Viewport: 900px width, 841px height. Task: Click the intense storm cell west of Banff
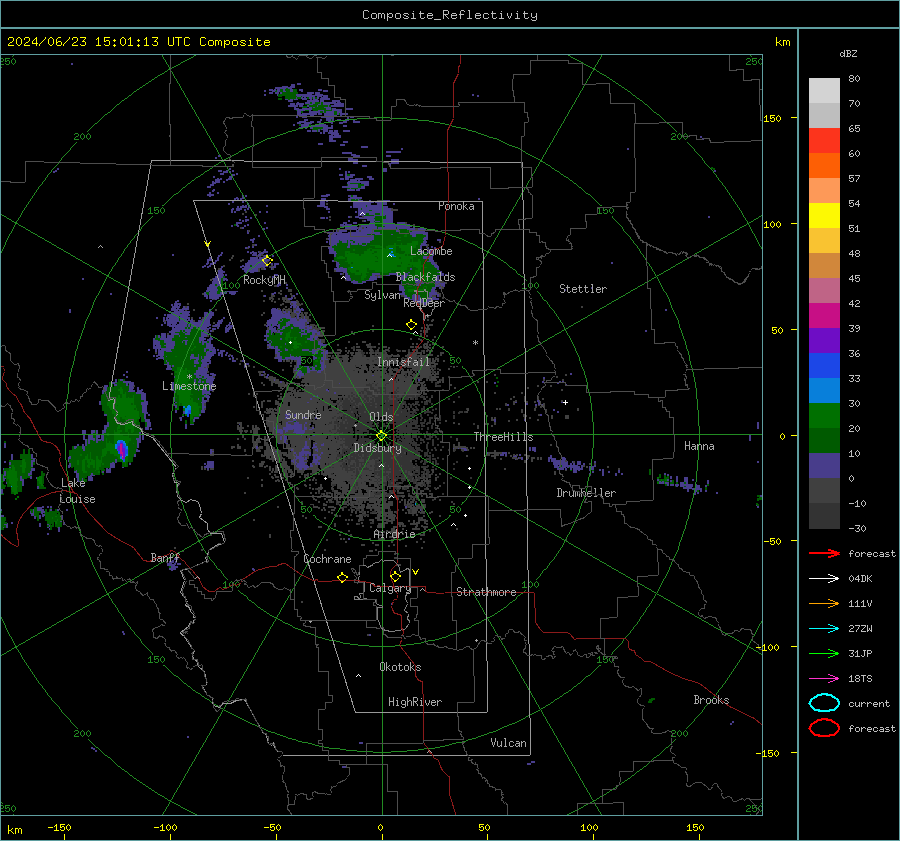[122, 449]
